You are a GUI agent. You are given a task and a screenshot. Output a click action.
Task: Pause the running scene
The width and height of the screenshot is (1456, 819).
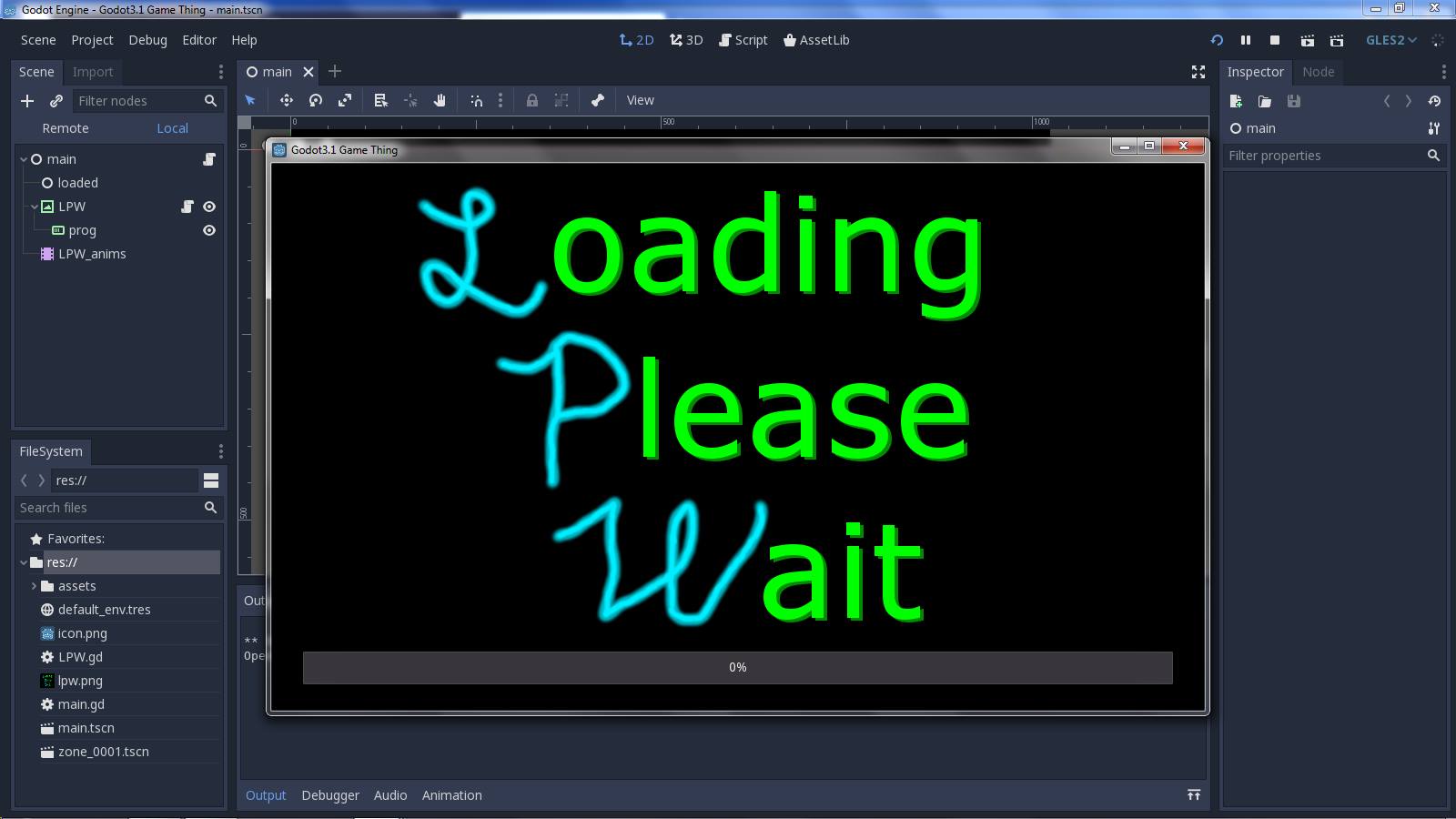point(1246,40)
